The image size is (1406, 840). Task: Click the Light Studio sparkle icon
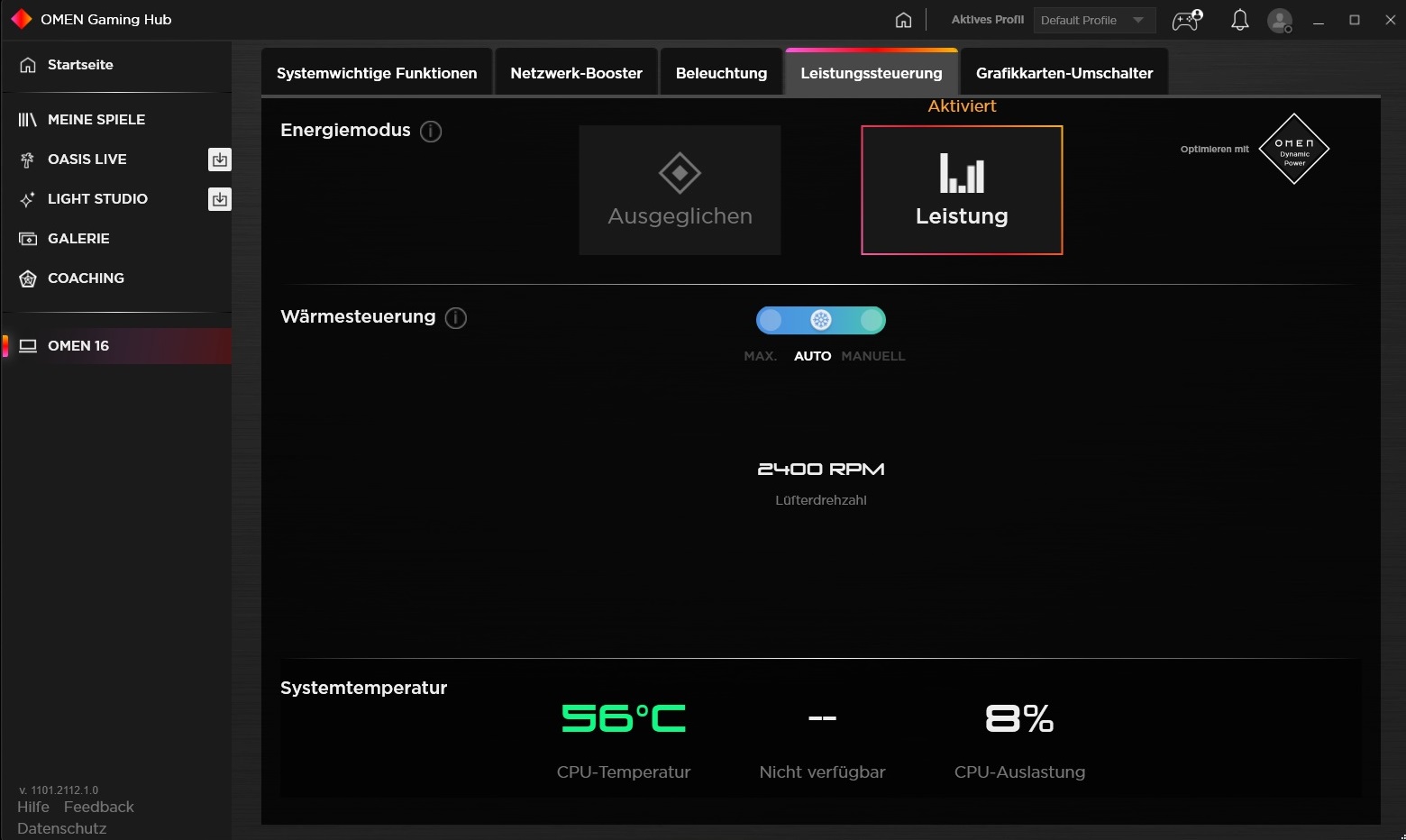[28, 199]
